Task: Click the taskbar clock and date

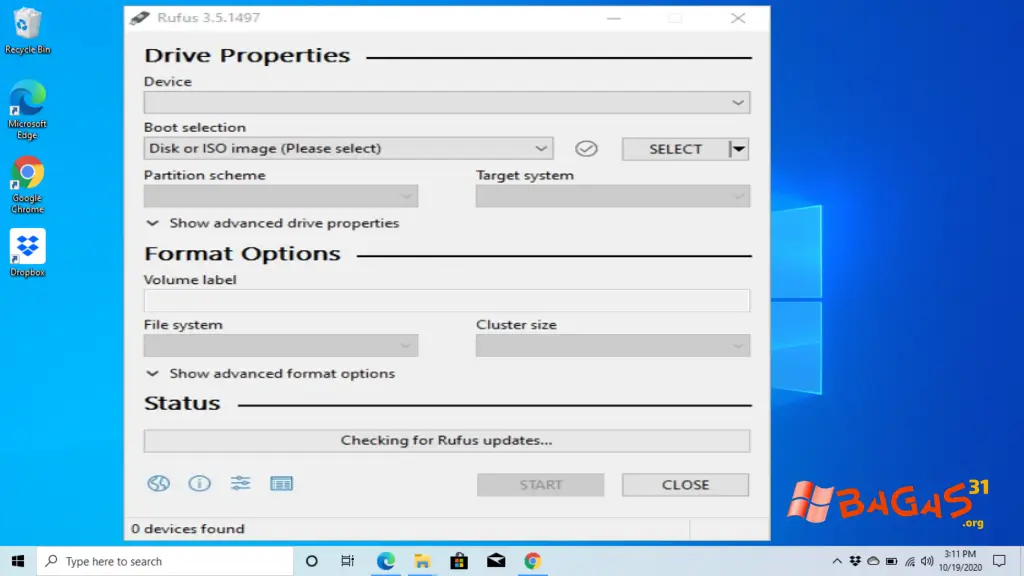Action: [960, 561]
